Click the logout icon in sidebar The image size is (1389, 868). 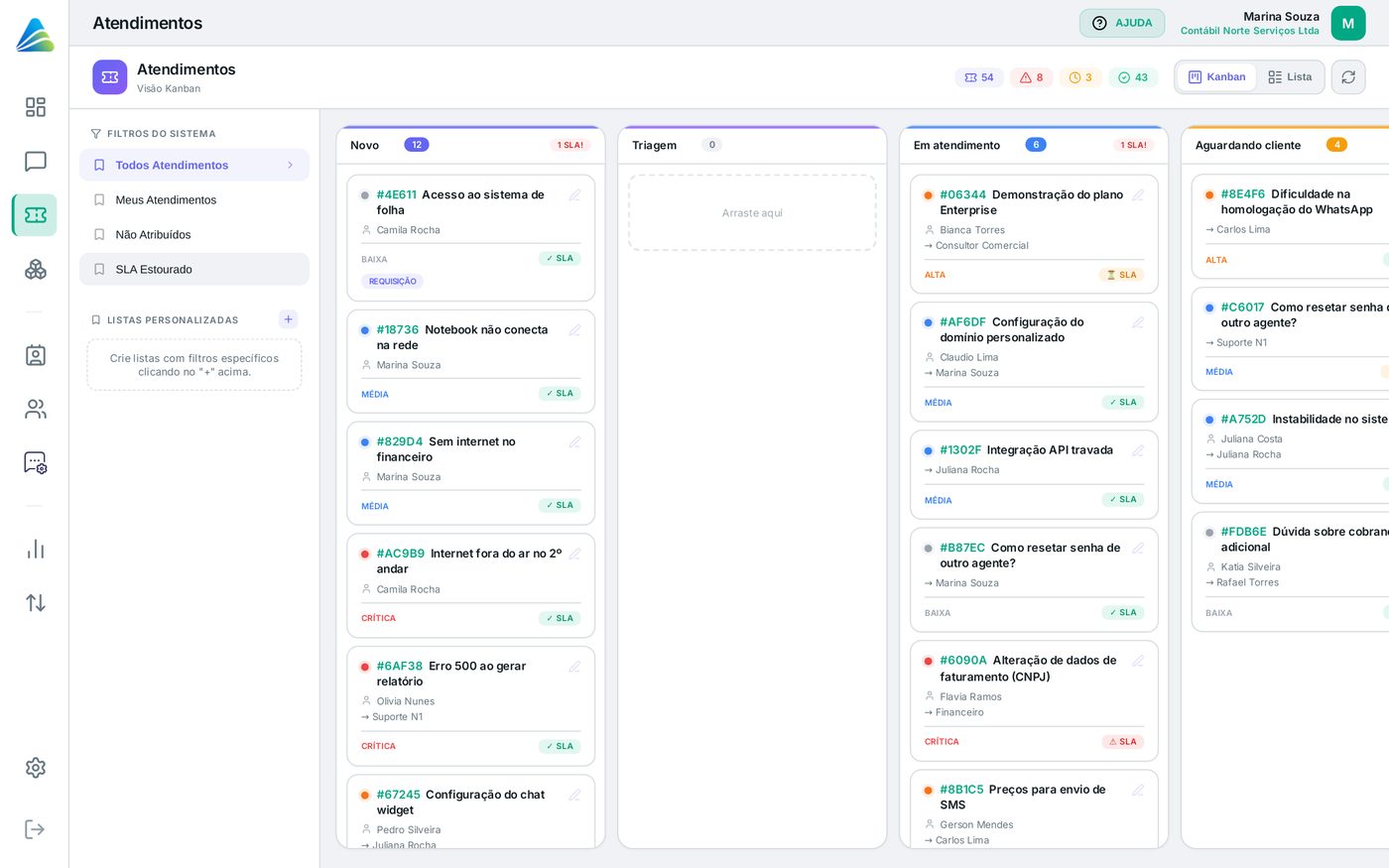point(36,829)
